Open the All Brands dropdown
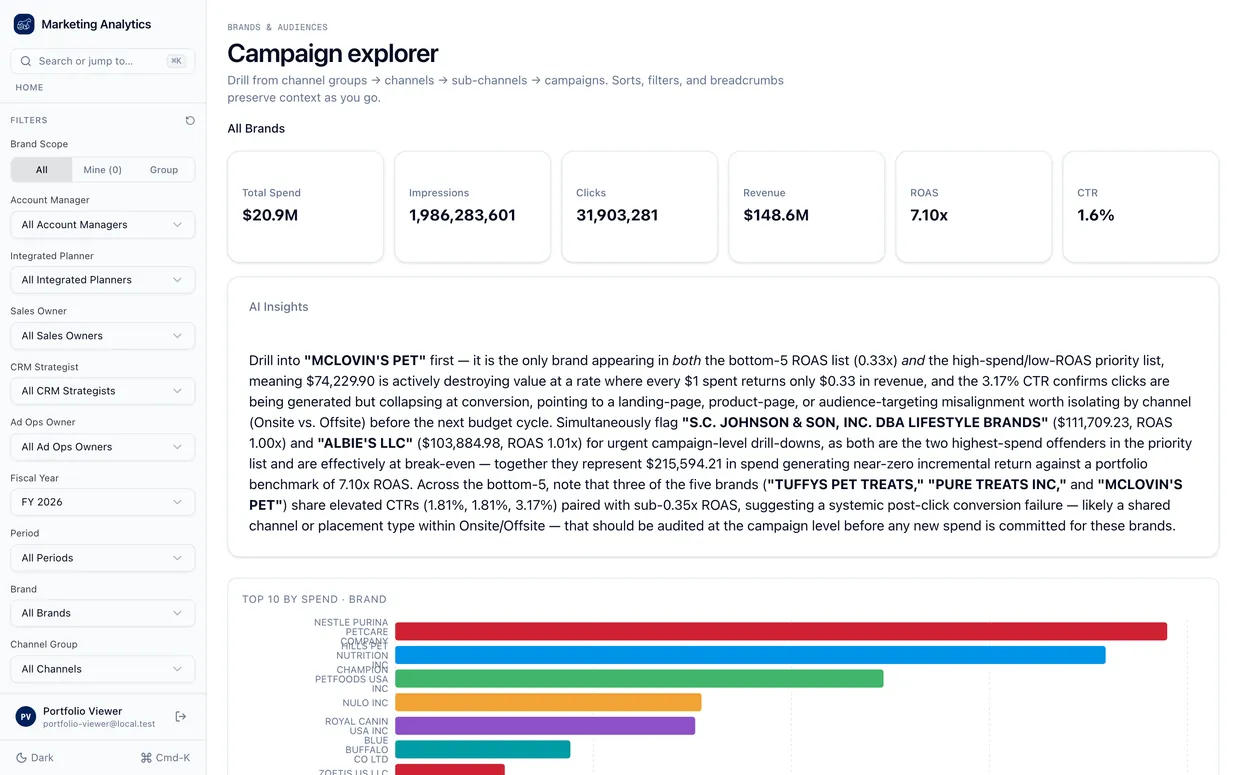This screenshot has height=775, width=1240. 103,613
